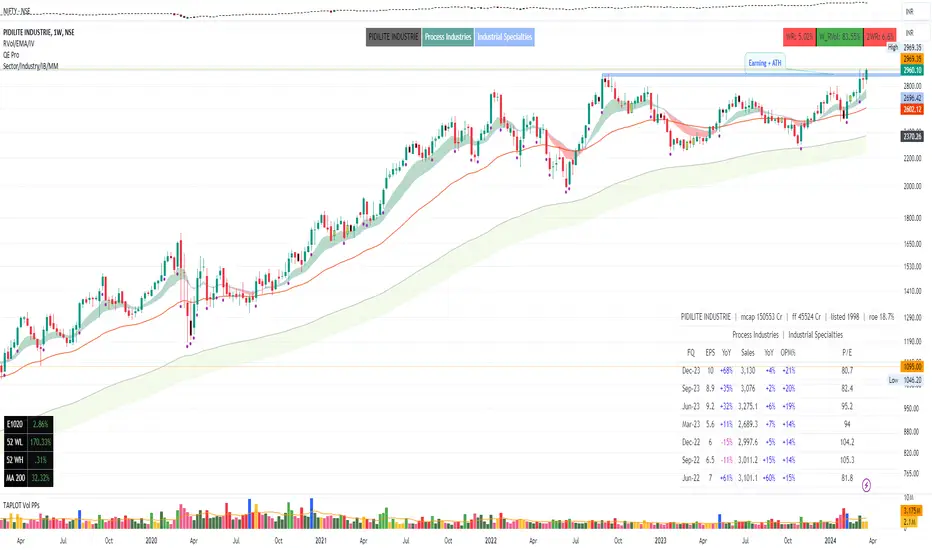Click the light blue 2696.42 price label

[912, 98]
